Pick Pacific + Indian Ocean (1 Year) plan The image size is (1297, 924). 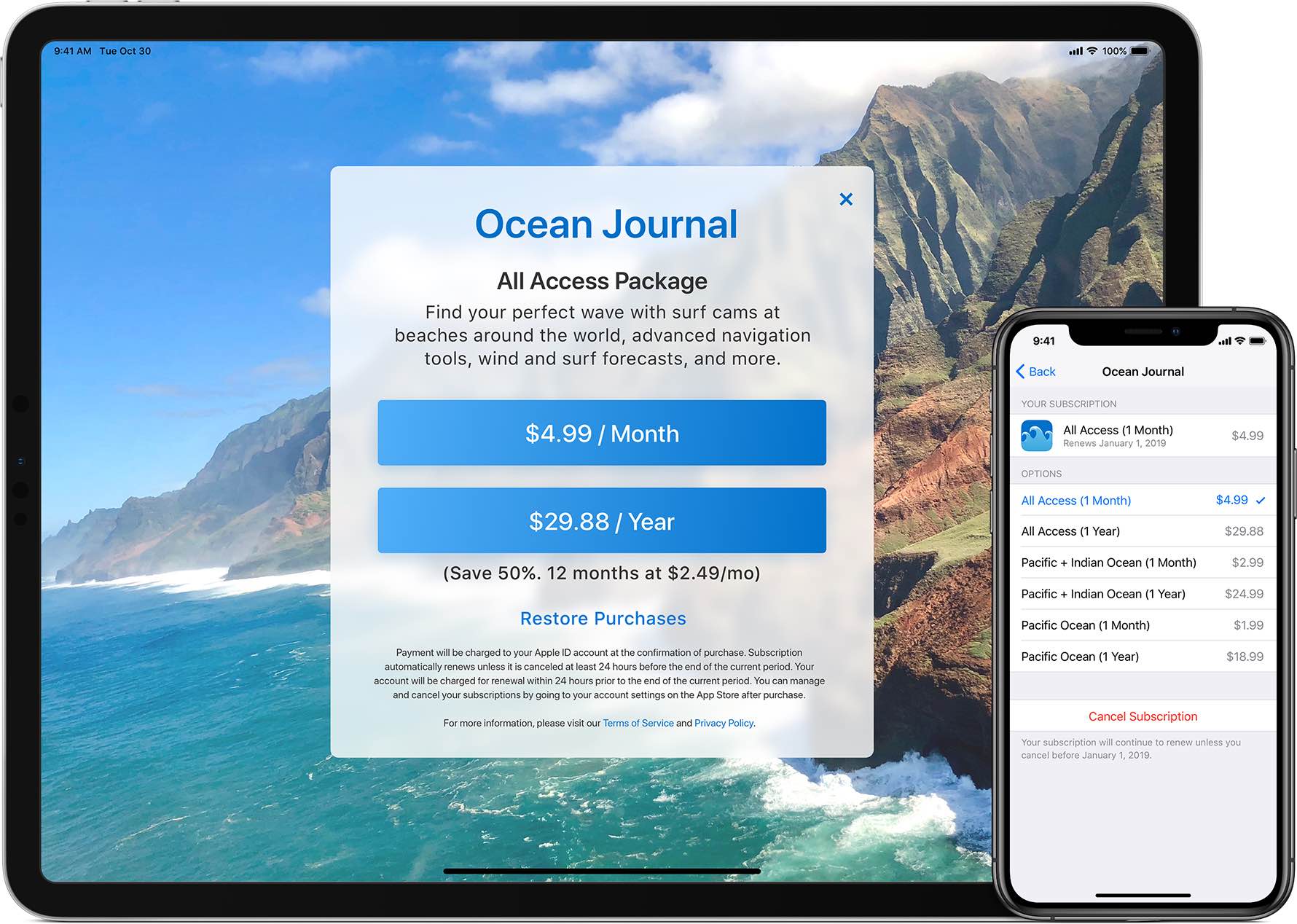coord(1102,594)
